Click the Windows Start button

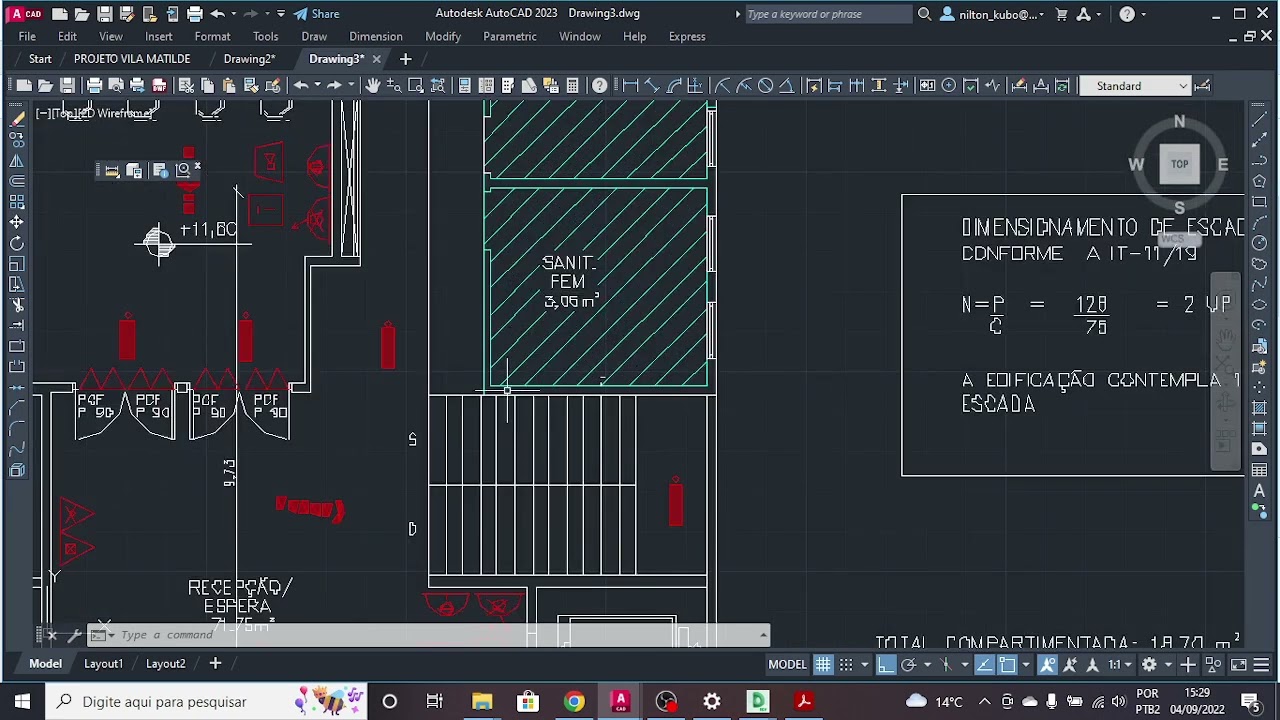22,701
